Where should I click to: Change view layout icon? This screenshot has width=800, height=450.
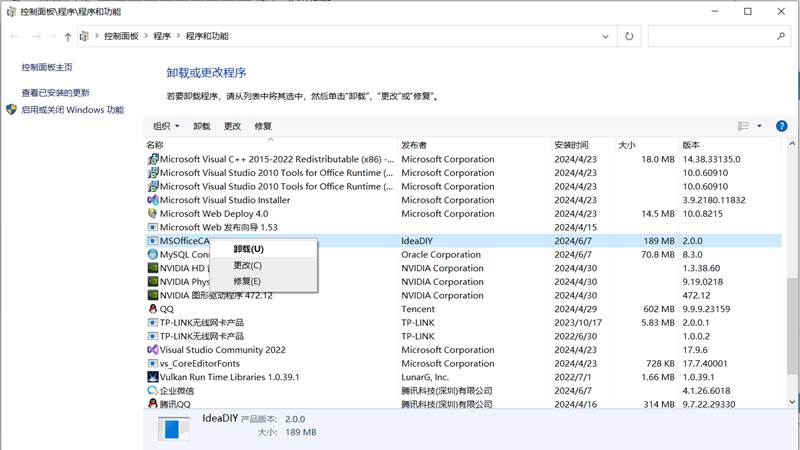click(x=743, y=126)
